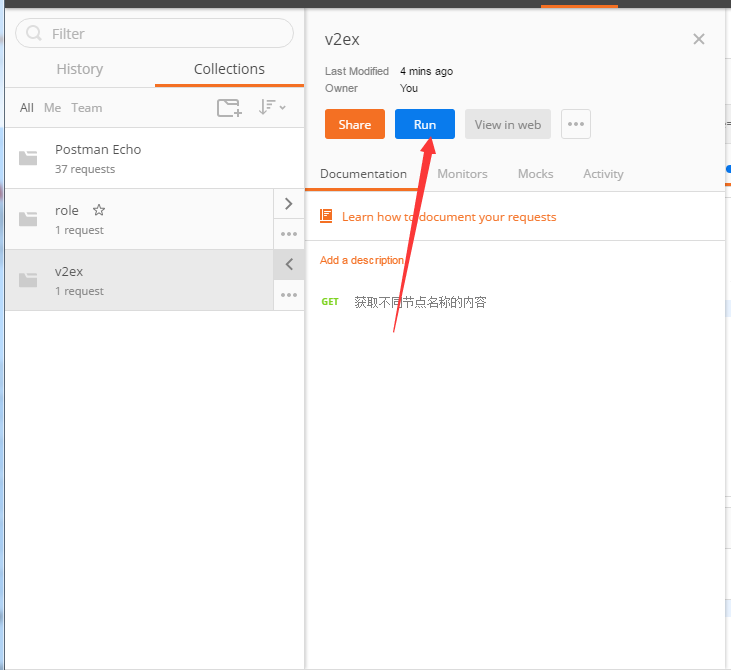Click the orange Share button

coord(355,124)
